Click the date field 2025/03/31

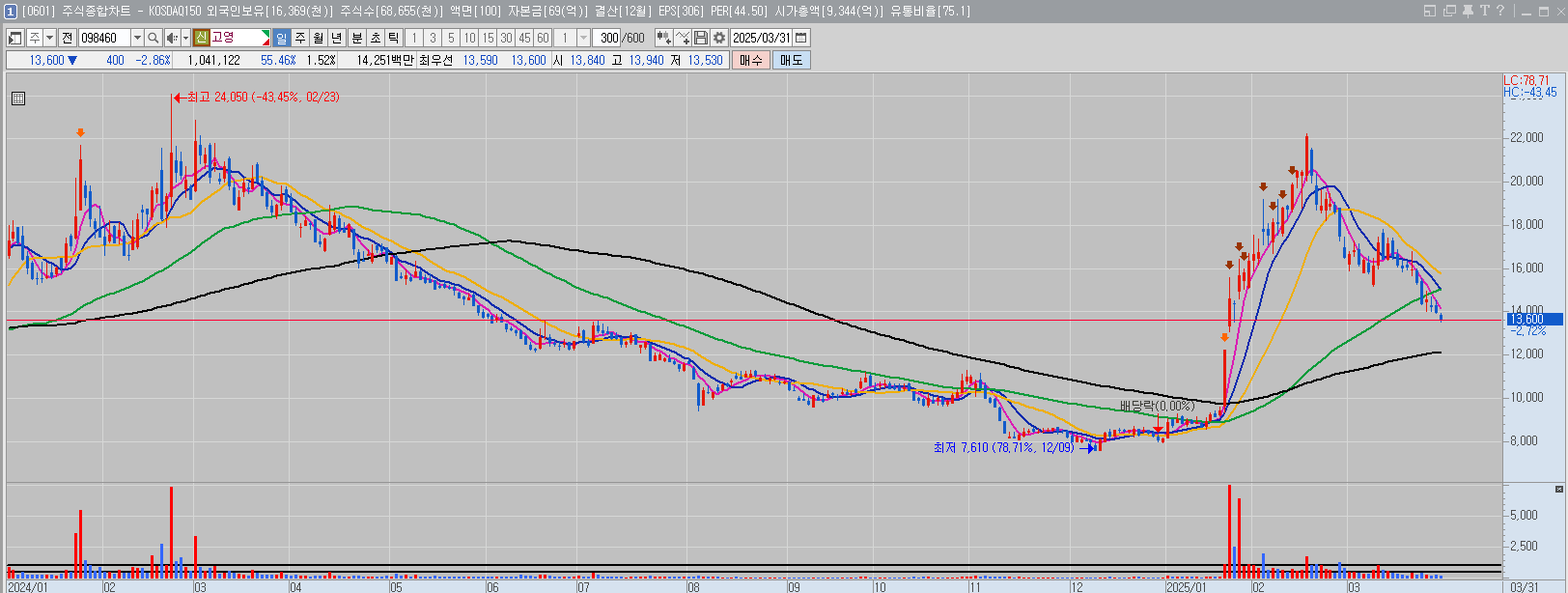(761, 38)
